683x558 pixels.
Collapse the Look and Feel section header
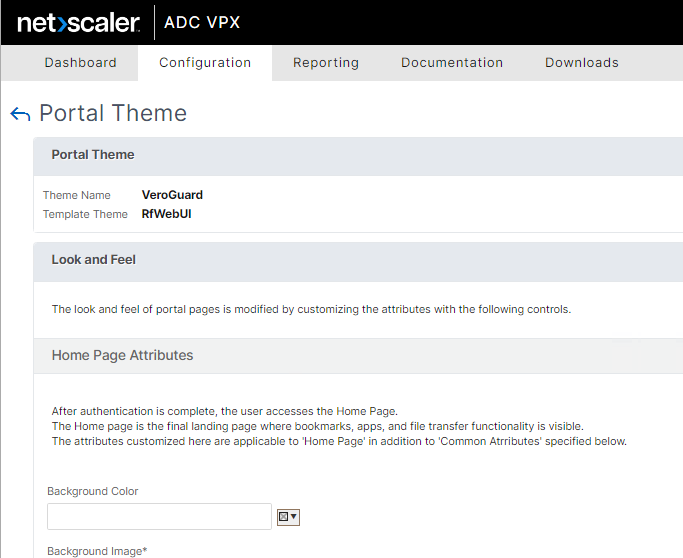pyautogui.click(x=94, y=260)
